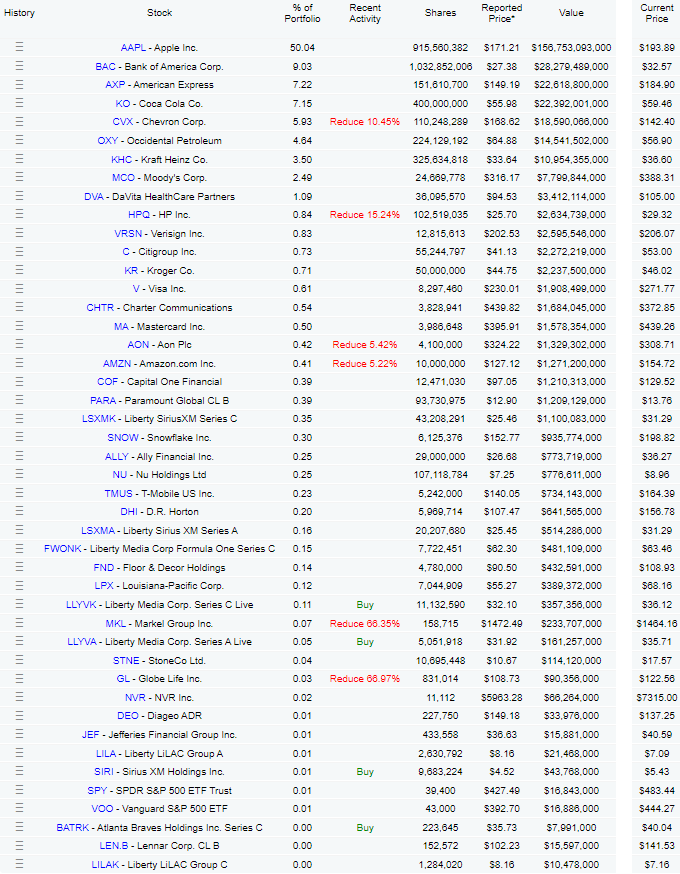Open history icon for Visa Inc. row
Image resolution: width=680 pixels, height=874 pixels.
pos(20,289)
